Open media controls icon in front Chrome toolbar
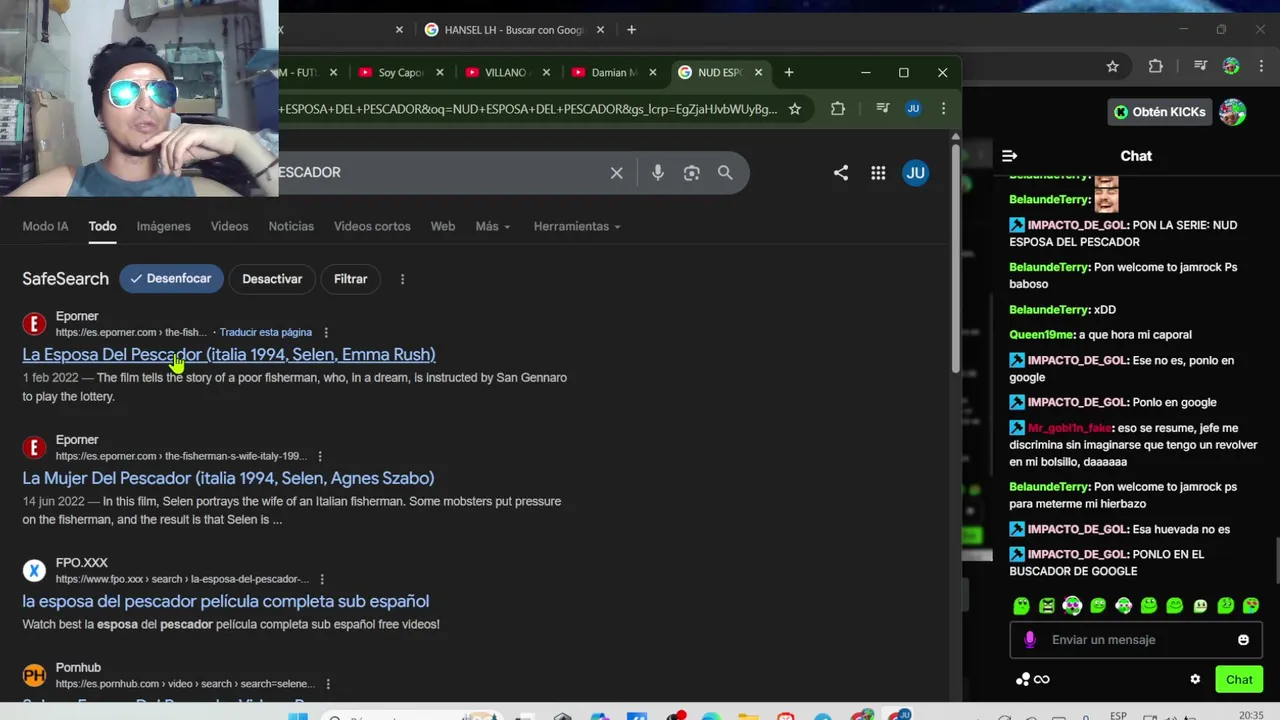This screenshot has height=720, width=1280. tap(882, 109)
